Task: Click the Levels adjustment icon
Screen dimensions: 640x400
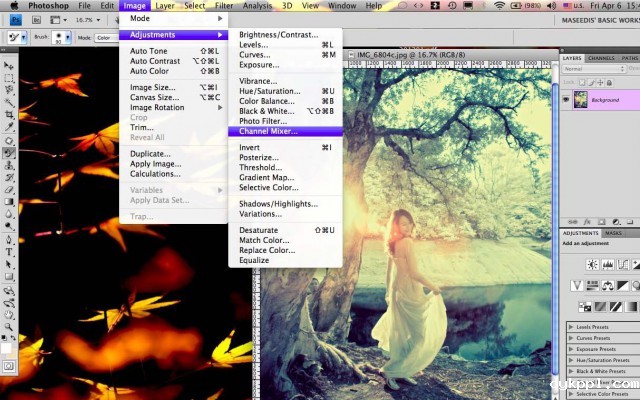Action: pos(607,264)
